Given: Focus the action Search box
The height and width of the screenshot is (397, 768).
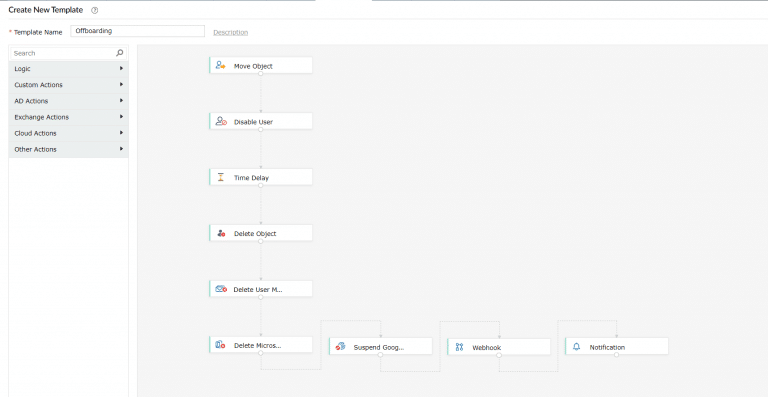Looking at the screenshot, I should click(69, 53).
